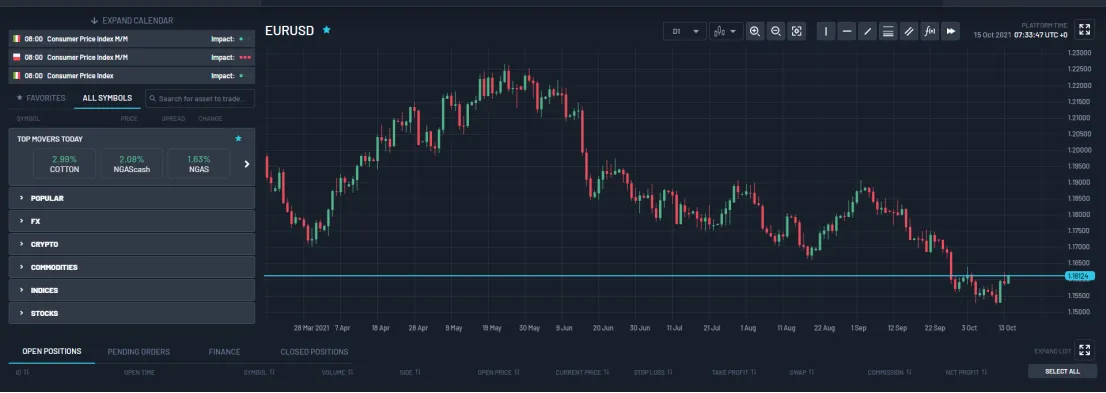This screenshot has height=393, width=1106.
Task: Switch to the All Symbols tab
Action: 107,98
